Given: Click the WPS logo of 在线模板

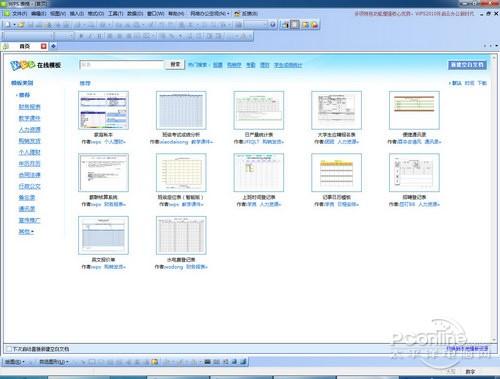Looking at the screenshot, I should pos(23,65).
